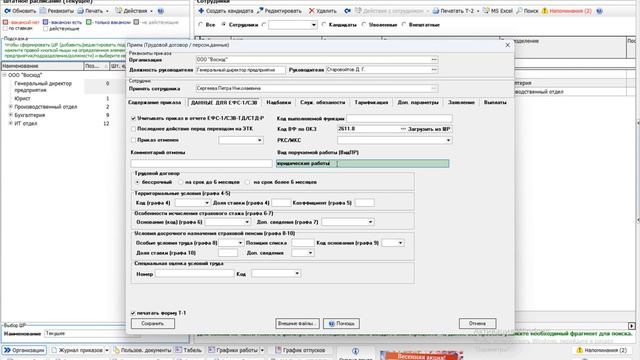Click the Помощь button in dialog
This screenshot has width=640, height=360.
tap(342, 324)
